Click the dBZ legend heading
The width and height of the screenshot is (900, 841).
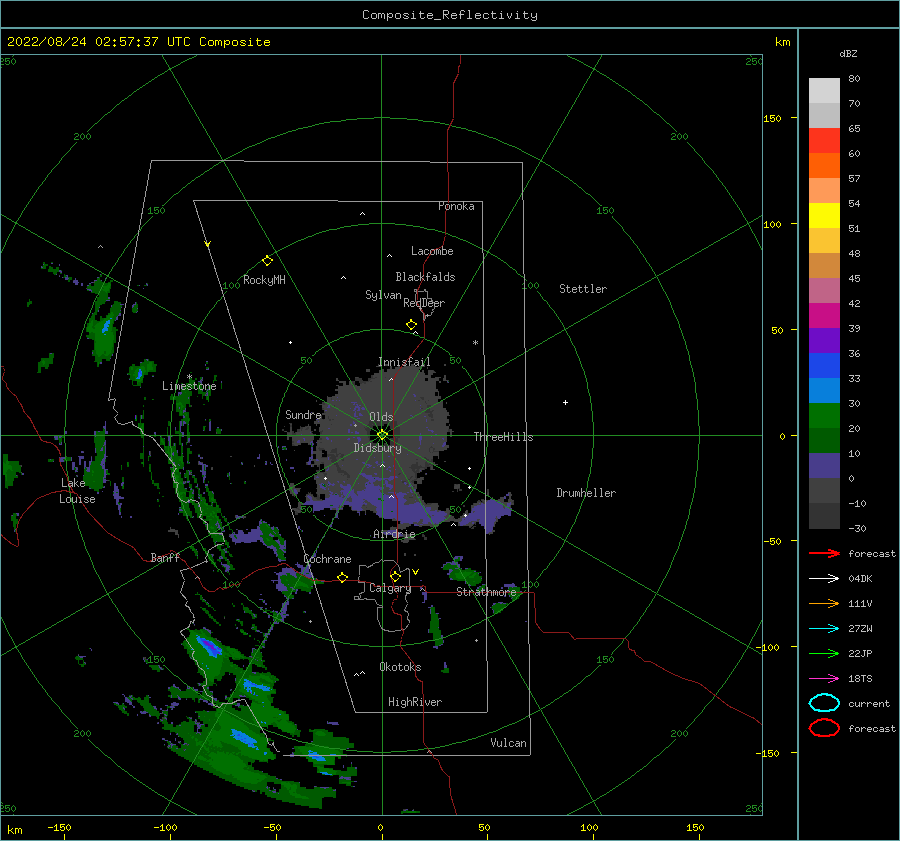point(848,53)
